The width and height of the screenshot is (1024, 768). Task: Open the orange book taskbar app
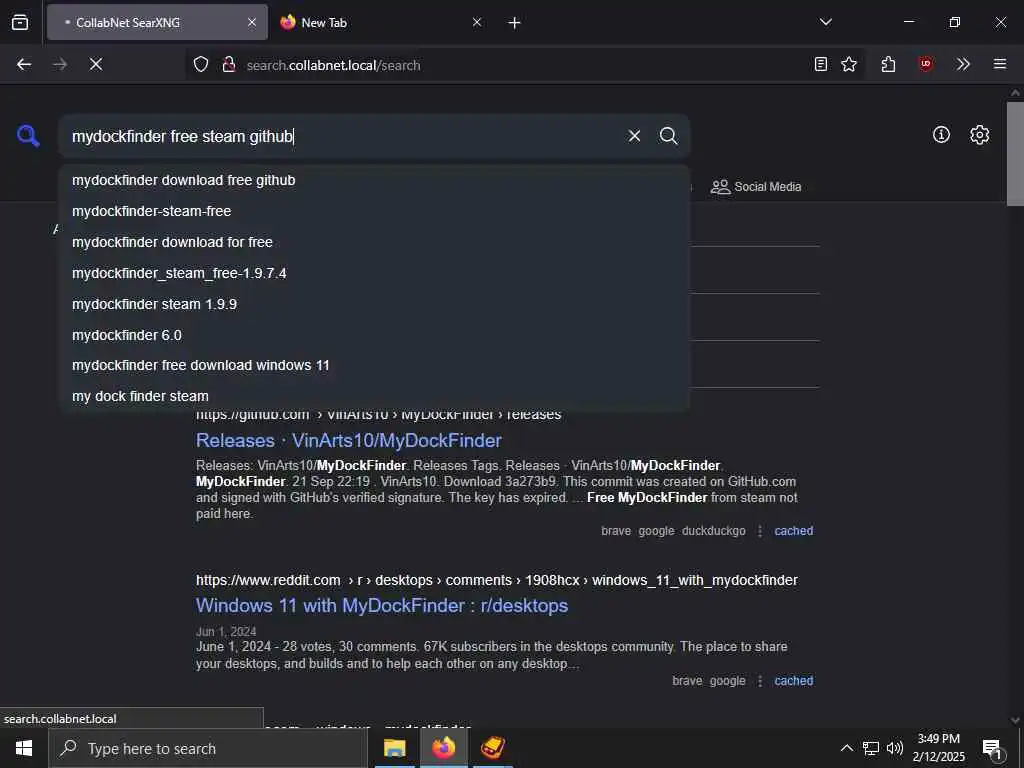pyautogui.click(x=493, y=748)
